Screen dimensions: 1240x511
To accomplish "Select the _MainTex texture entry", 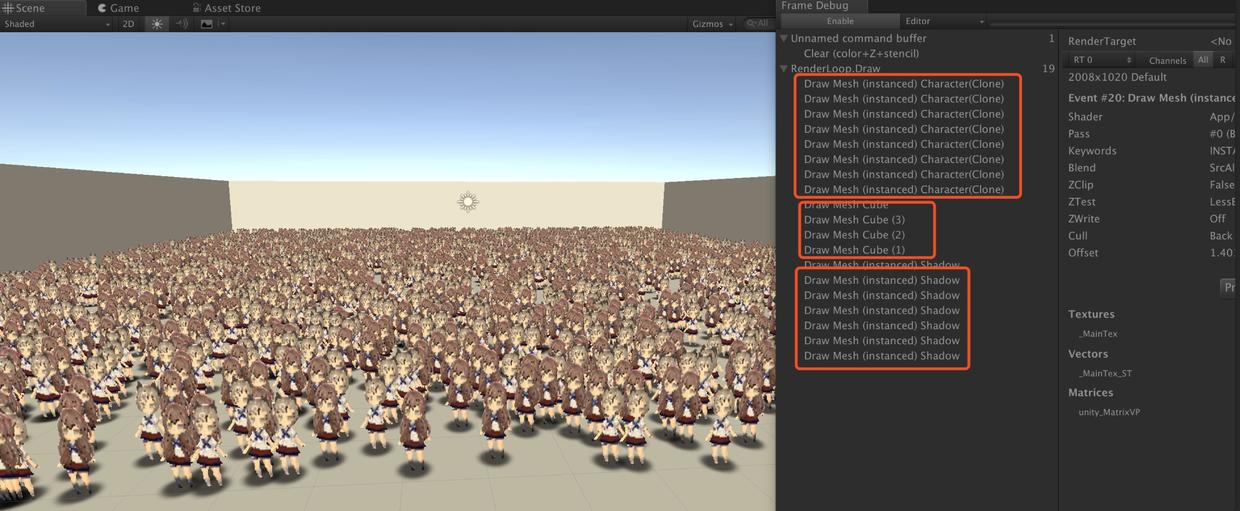I will (1098, 333).
